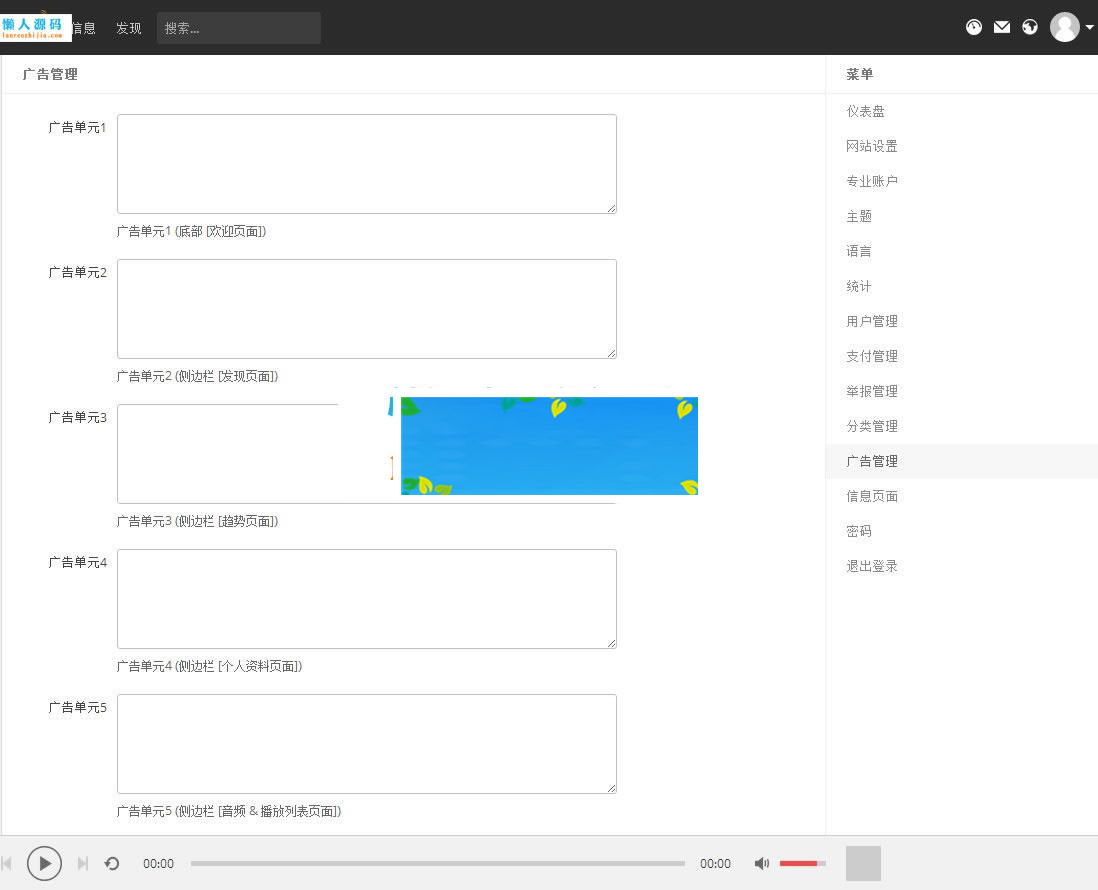Screen dimensions: 1098x890
Task: Open messages via the envelope icon
Action: [1002, 27]
